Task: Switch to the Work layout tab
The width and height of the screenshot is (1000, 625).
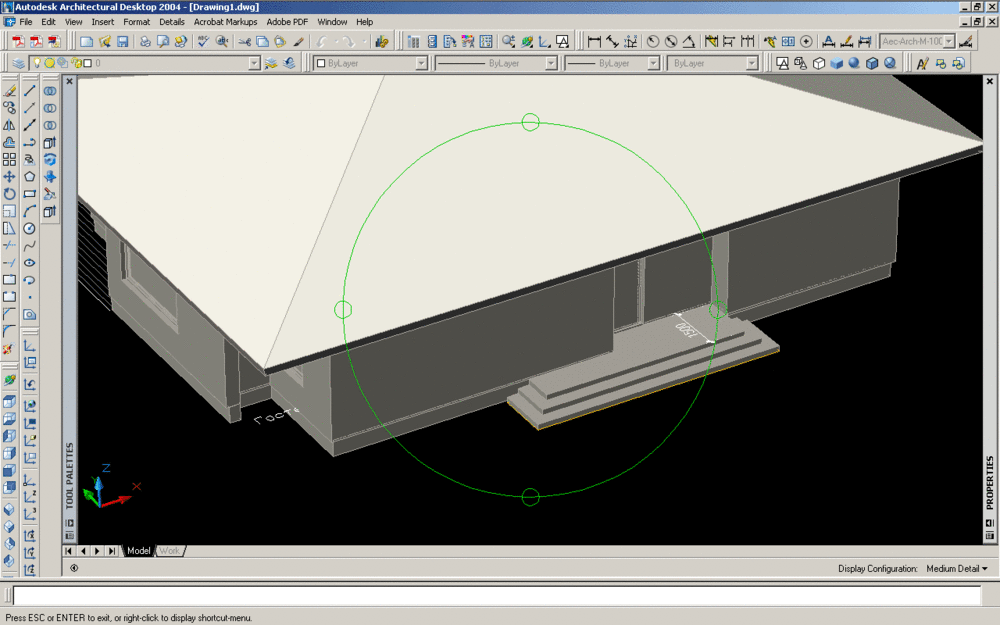Action: pyautogui.click(x=170, y=551)
